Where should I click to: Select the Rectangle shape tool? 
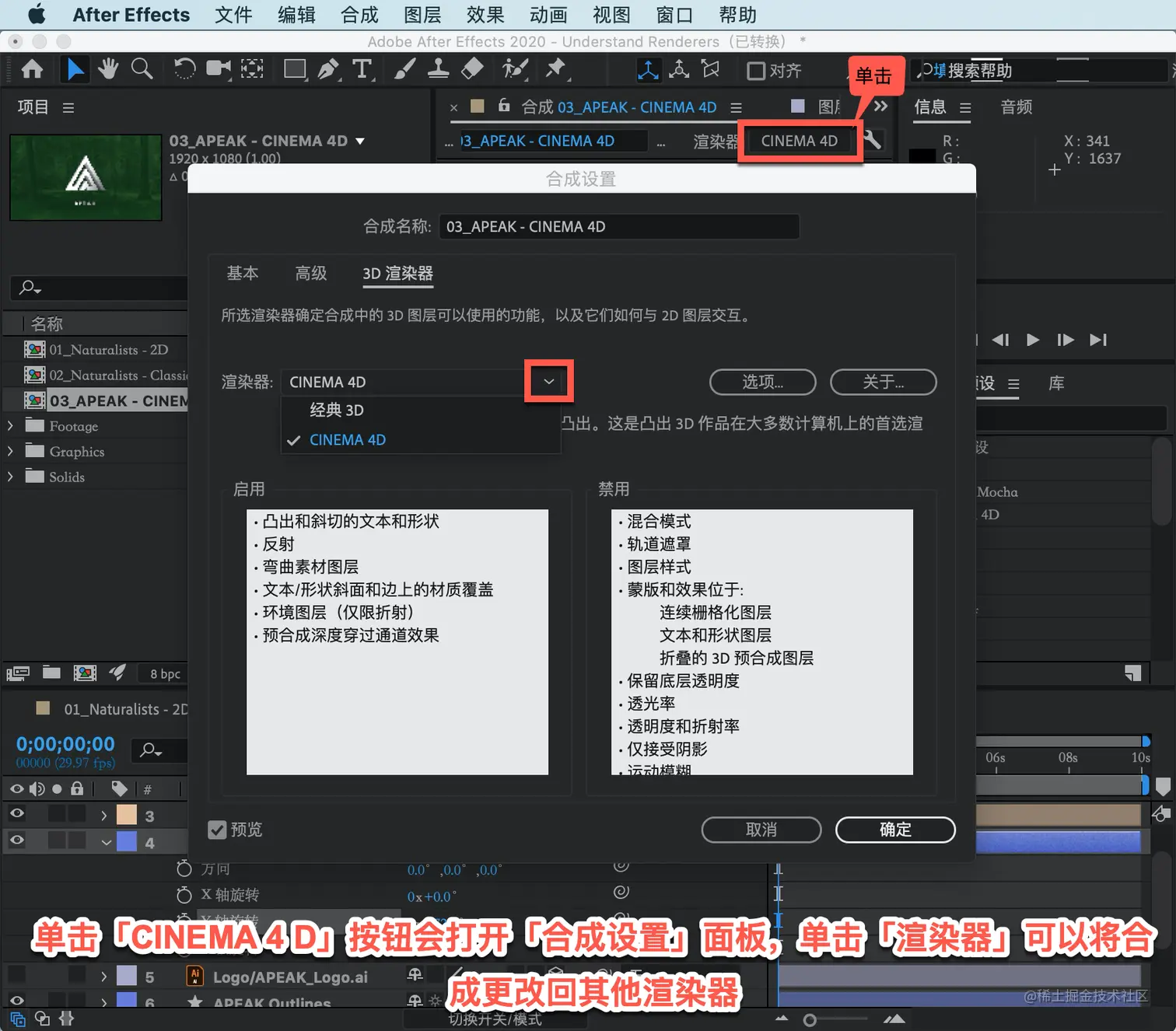pos(295,70)
